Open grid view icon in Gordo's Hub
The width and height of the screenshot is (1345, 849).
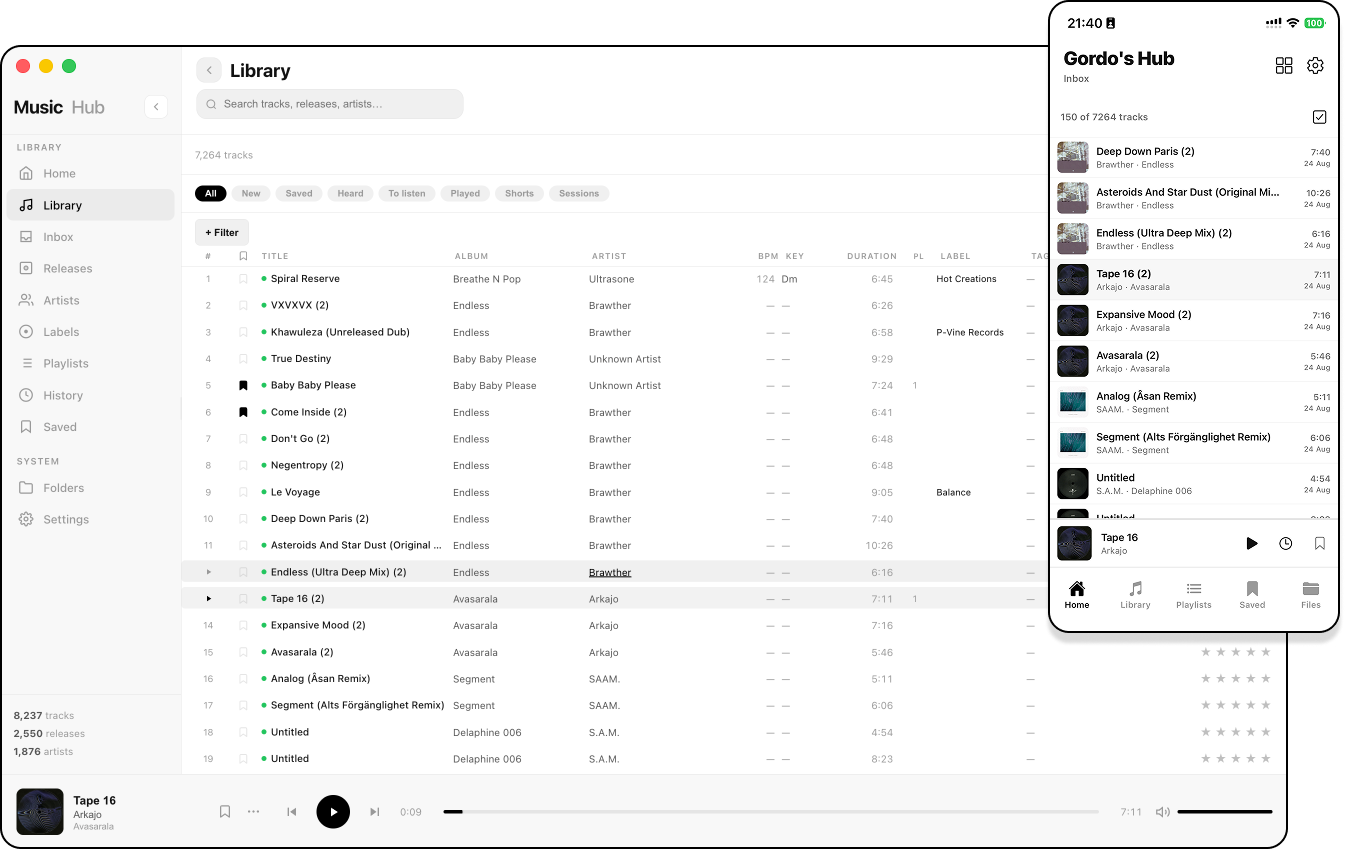(x=1284, y=66)
